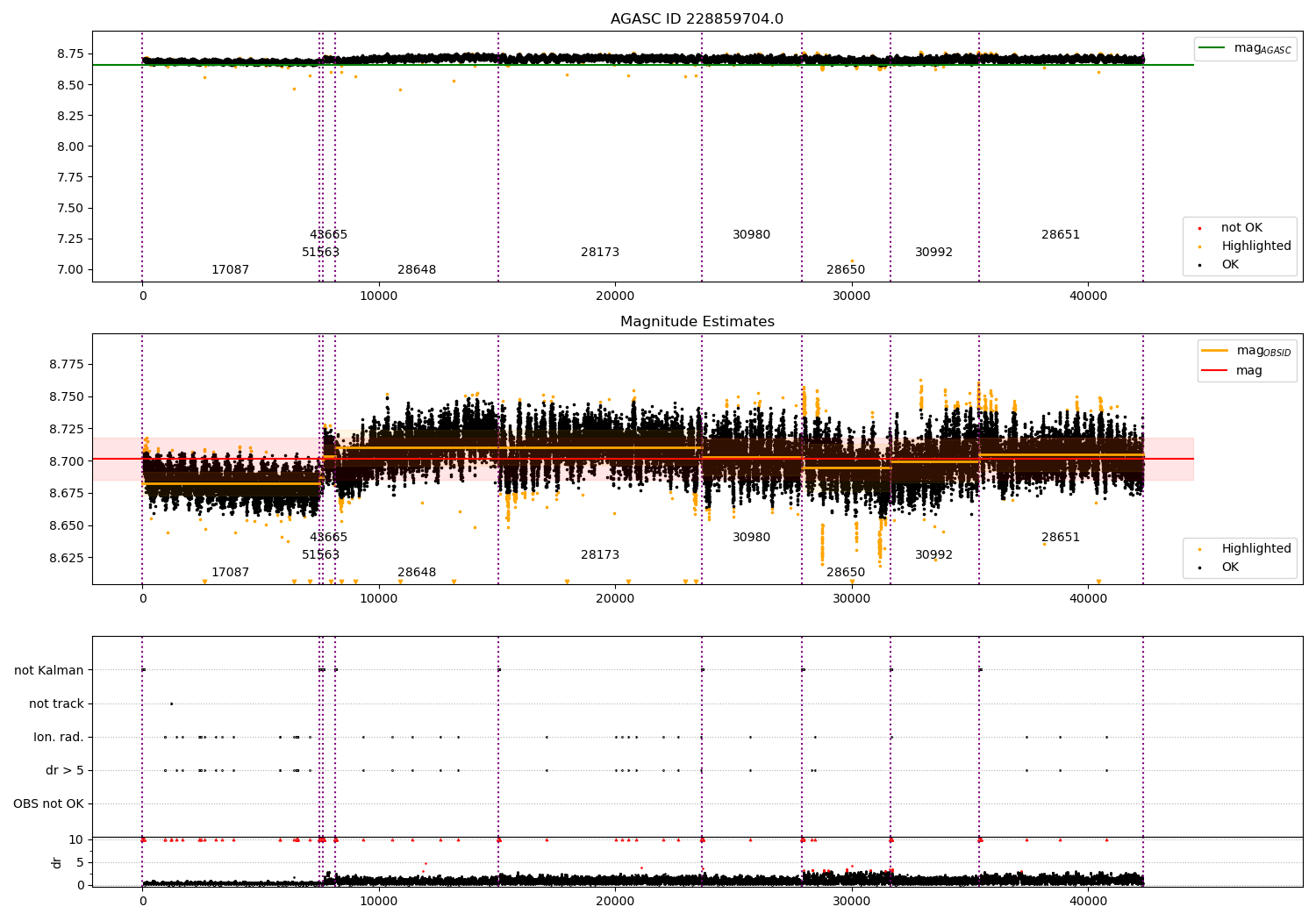Click obsid label 28651 in the top plot
Screen dimensions: 1316x921
point(1061,235)
